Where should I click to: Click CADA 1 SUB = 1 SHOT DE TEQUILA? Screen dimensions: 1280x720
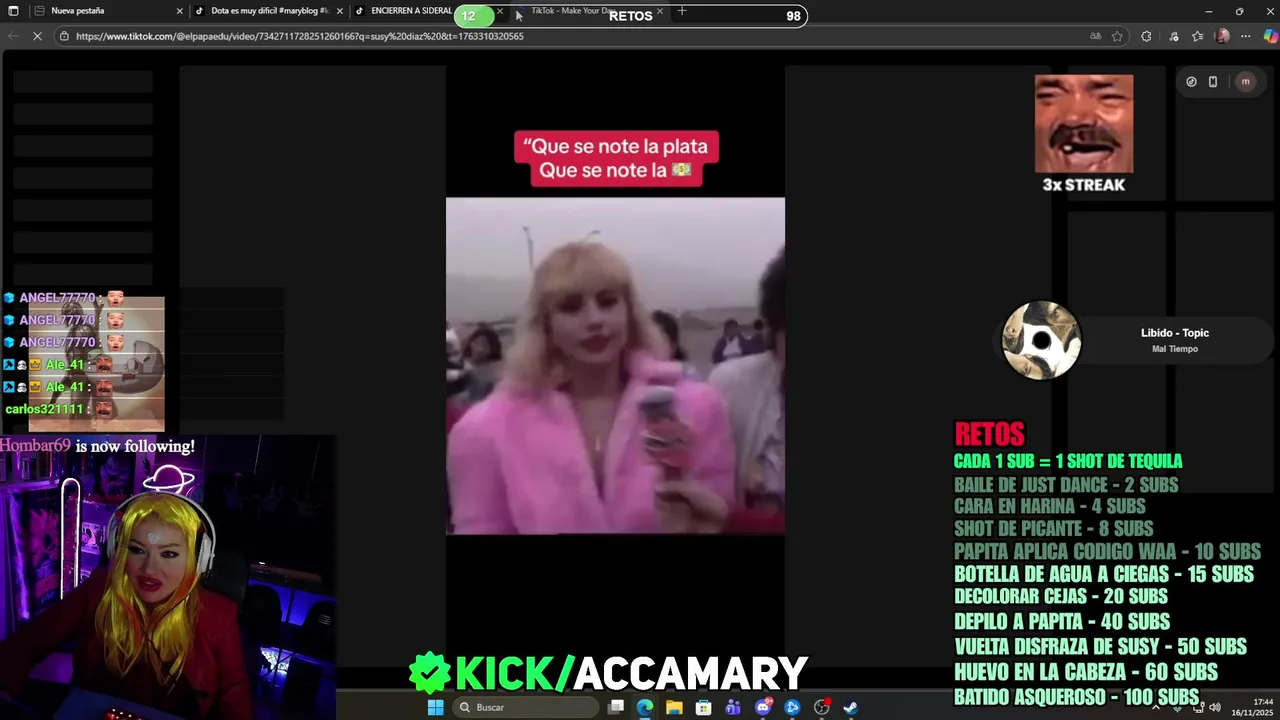(1068, 461)
